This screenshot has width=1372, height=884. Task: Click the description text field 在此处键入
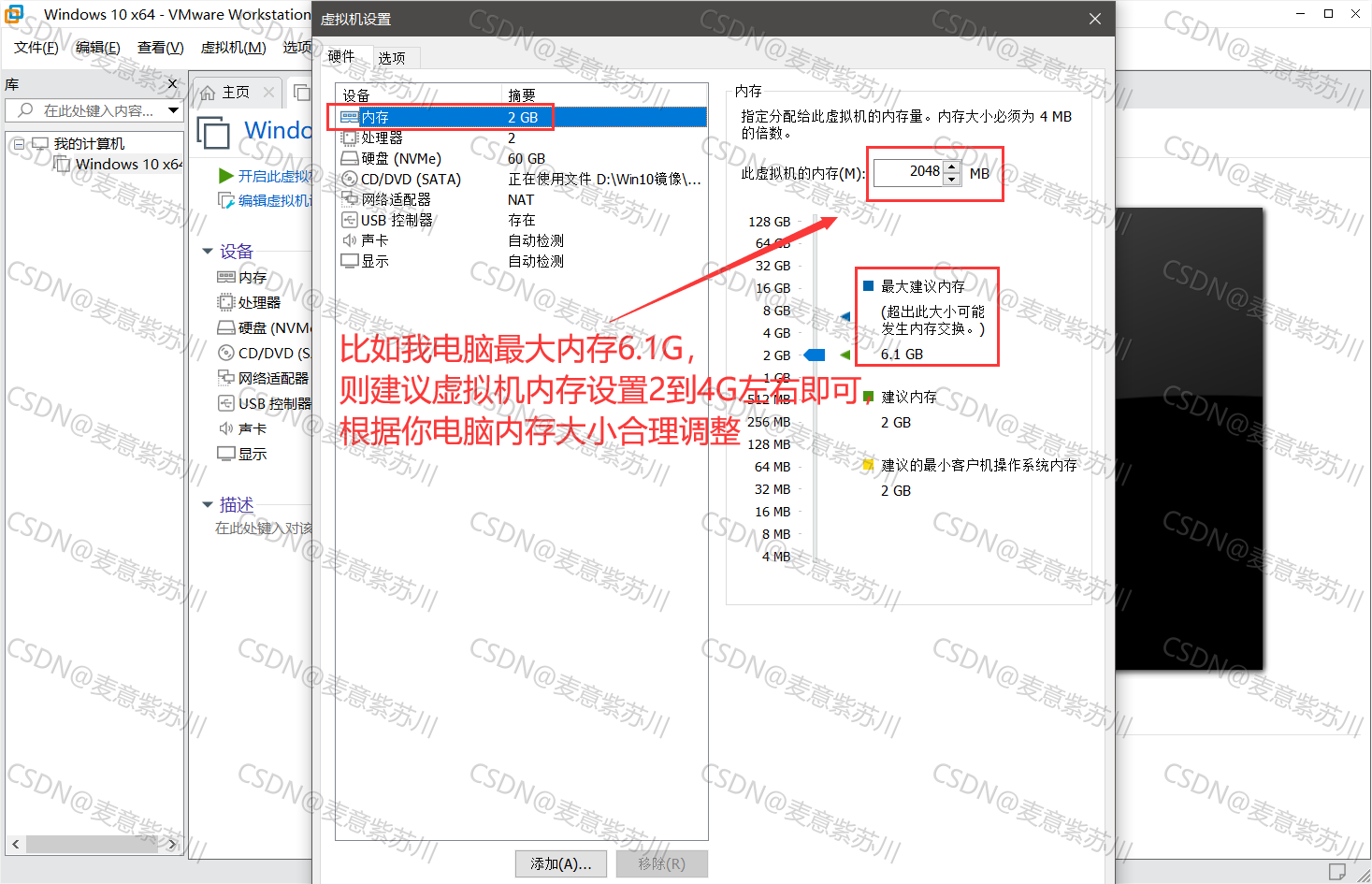tap(264, 529)
